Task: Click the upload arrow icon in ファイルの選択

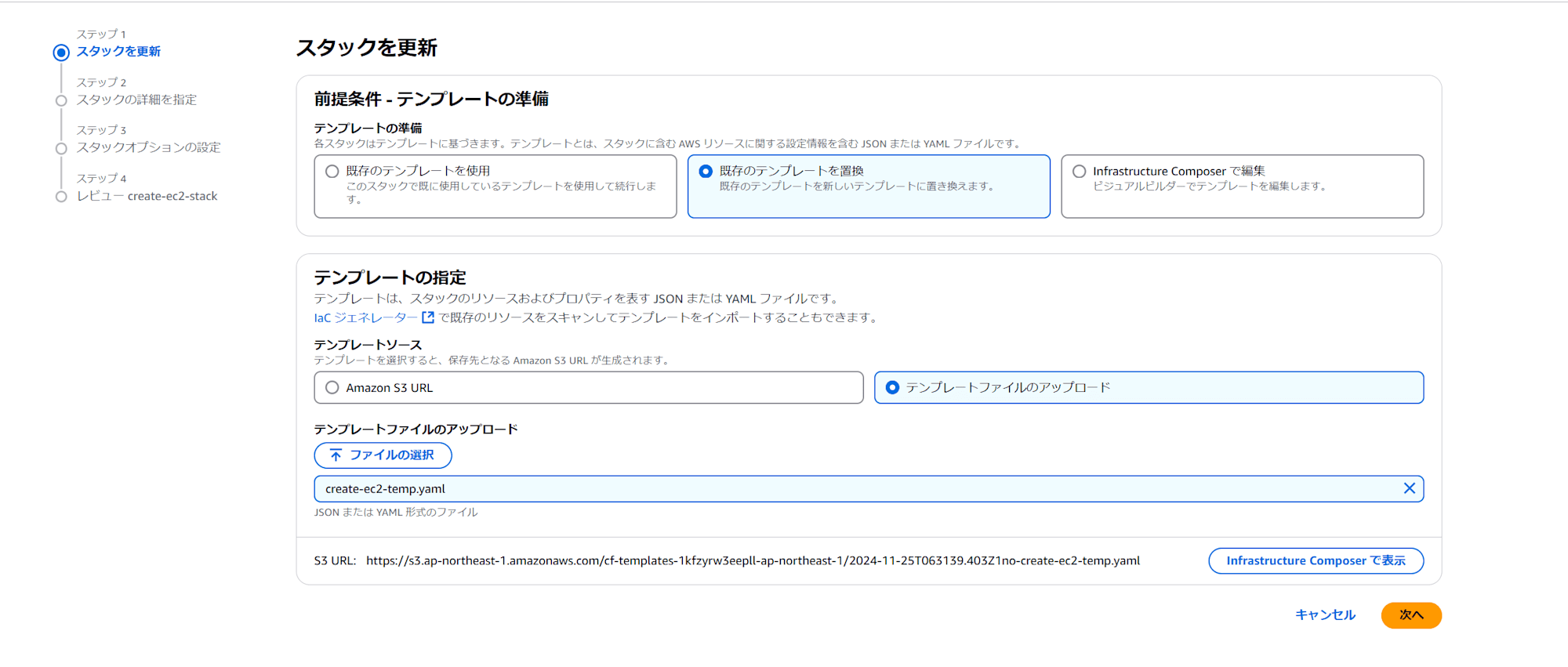Action: [336, 455]
